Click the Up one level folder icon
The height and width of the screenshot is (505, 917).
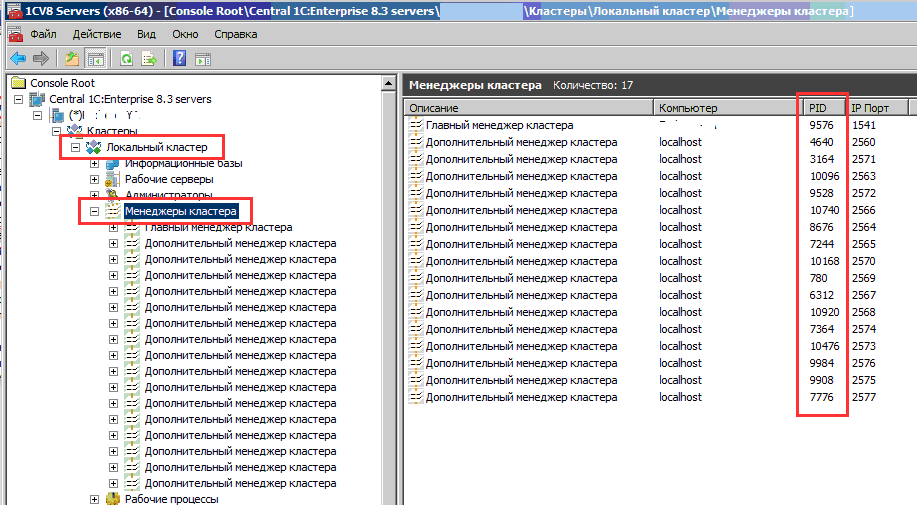coord(73,58)
